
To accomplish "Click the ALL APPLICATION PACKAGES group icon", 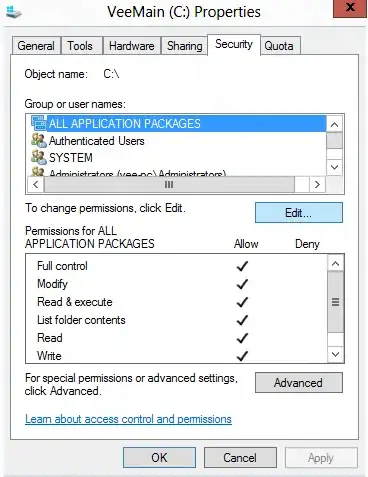I will coord(39,123).
